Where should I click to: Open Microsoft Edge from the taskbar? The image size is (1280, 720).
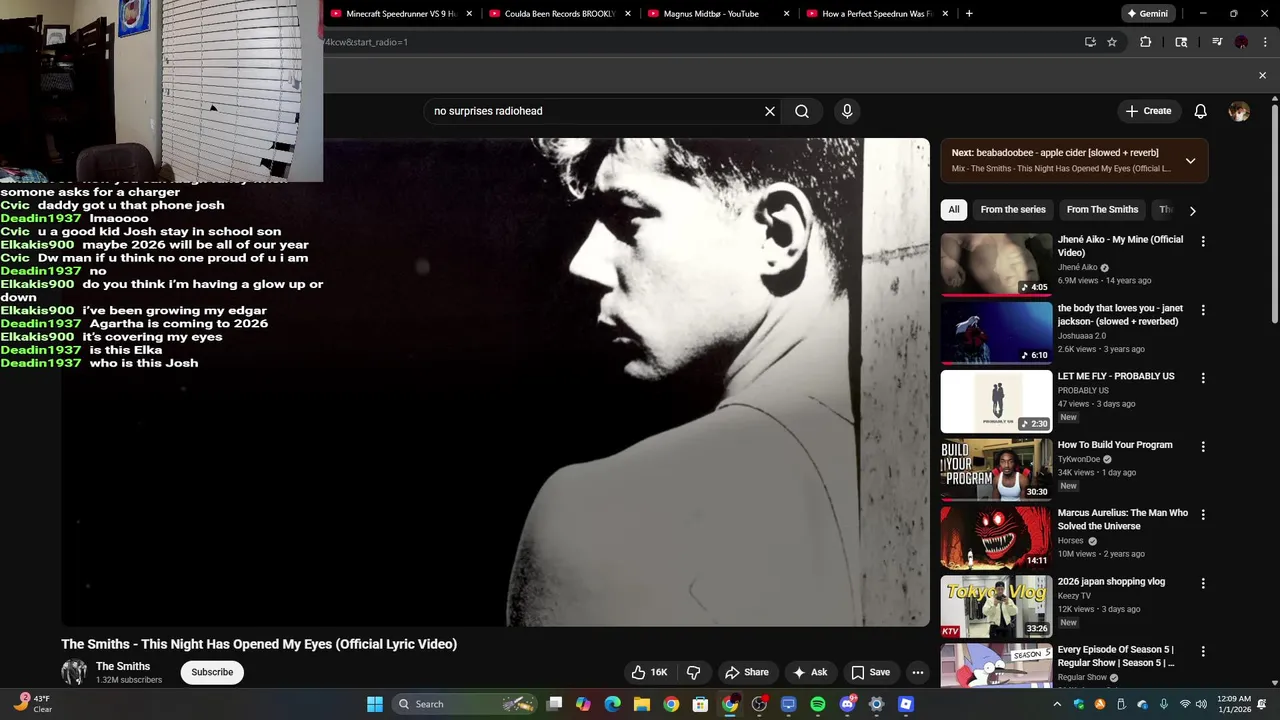(612, 704)
